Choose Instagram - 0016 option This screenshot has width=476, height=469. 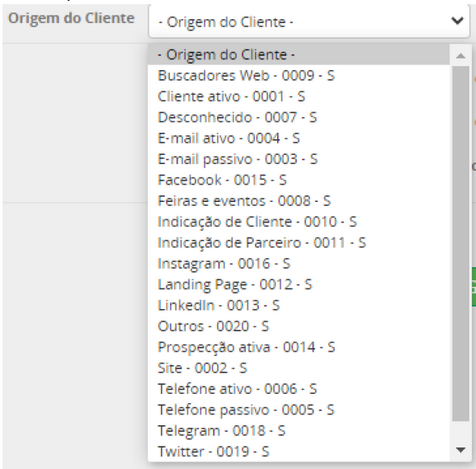click(x=299, y=264)
